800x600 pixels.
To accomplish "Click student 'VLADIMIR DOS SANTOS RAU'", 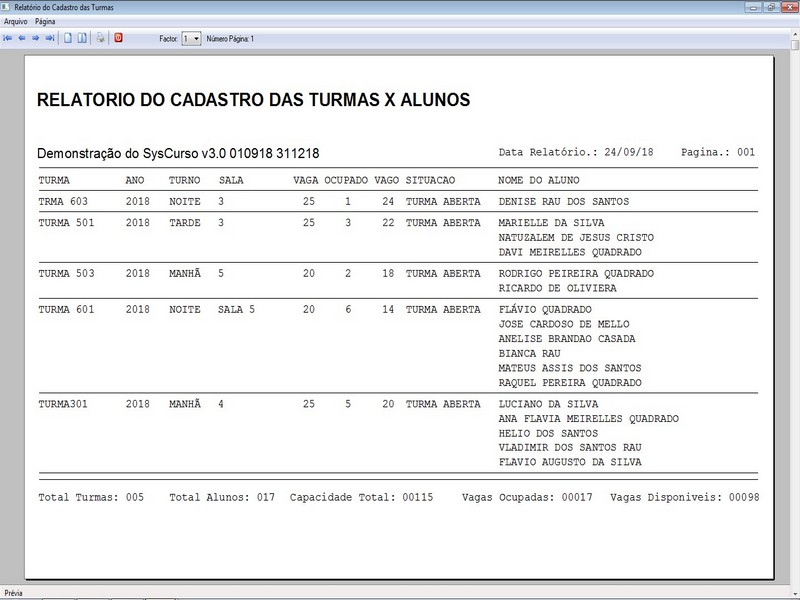I will [570, 447].
